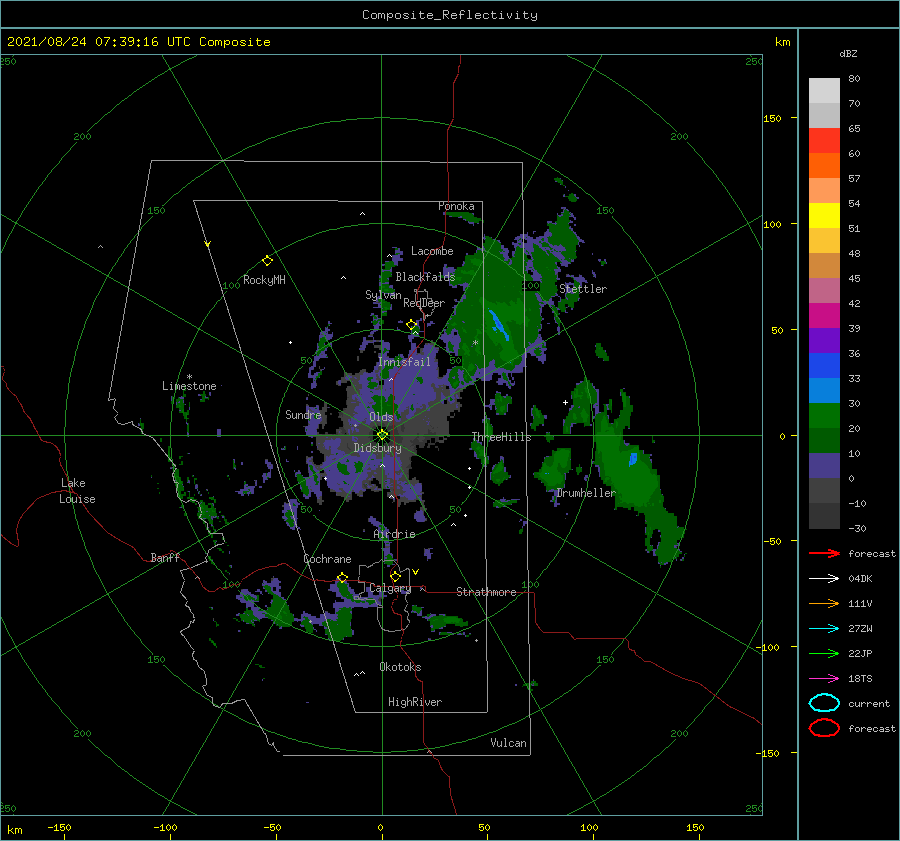Select the blue 33 dBZ color swatch
This screenshot has height=841, width=900.
pos(824,391)
